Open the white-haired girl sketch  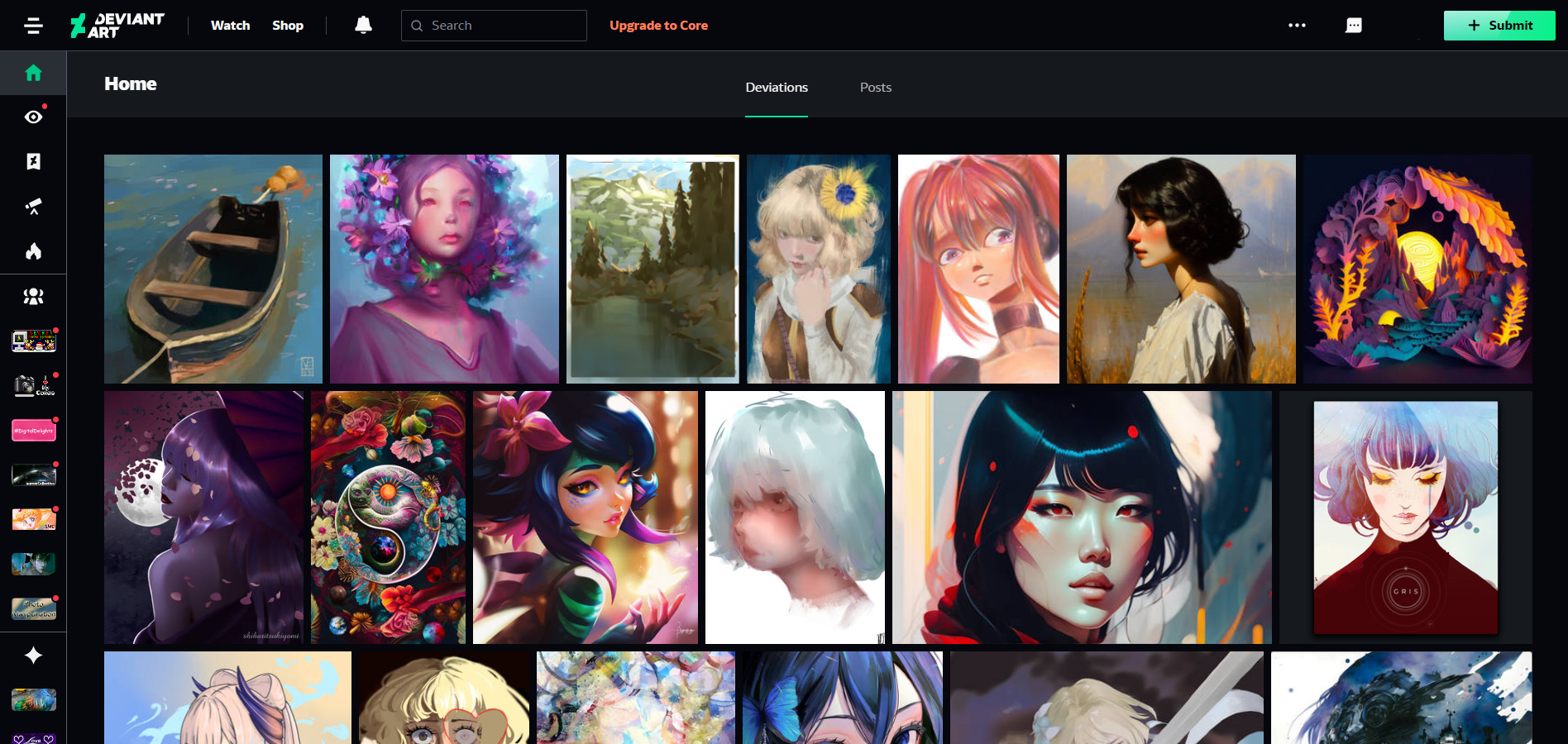coord(795,517)
